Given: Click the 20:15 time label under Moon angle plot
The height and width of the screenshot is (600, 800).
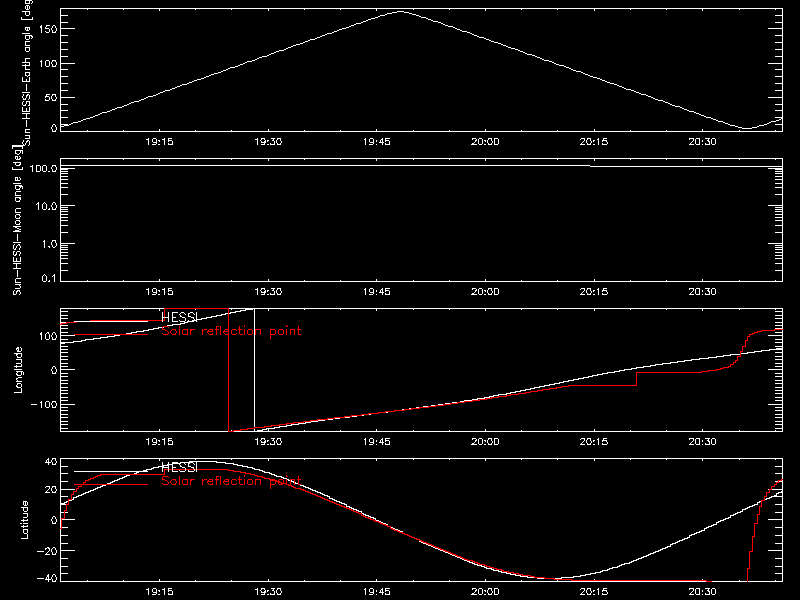Looking at the screenshot, I should pos(594,292).
